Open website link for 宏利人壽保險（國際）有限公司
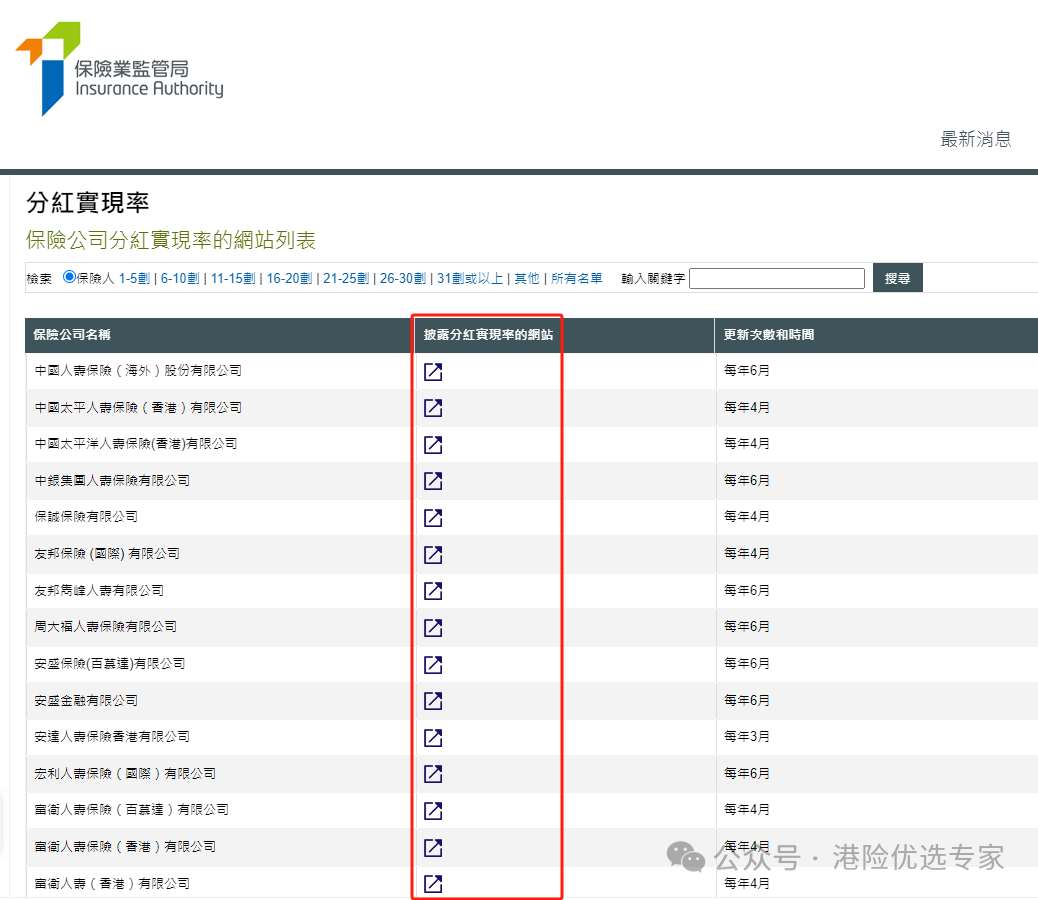Viewport: 1038px width, 900px height. click(433, 774)
